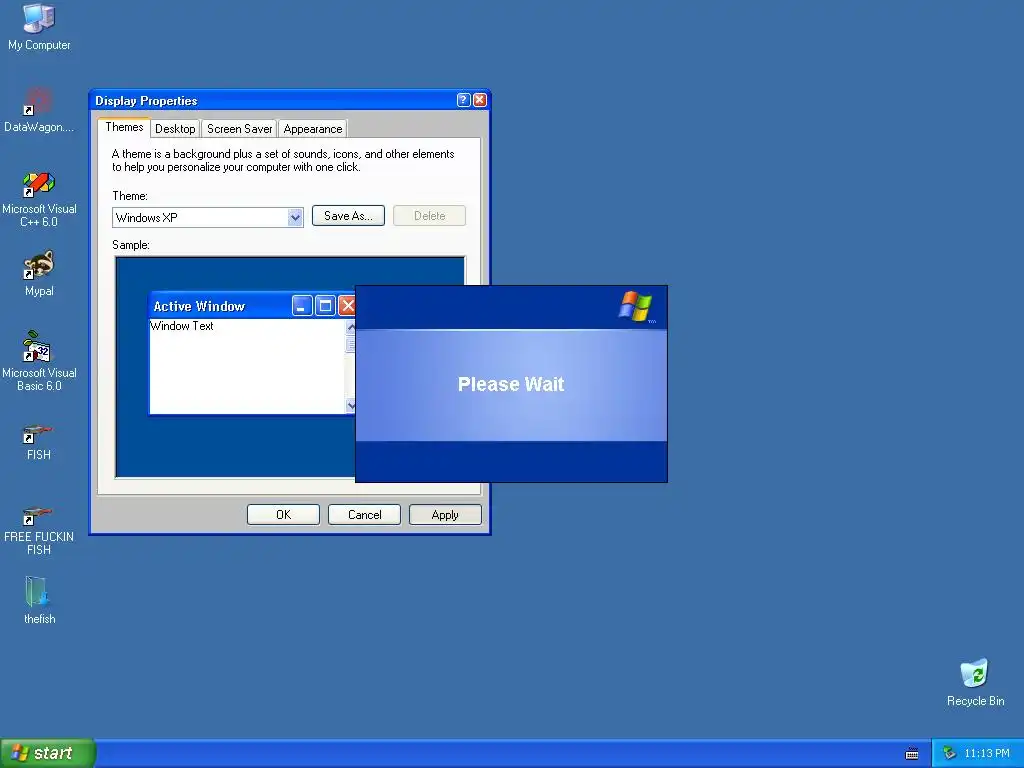This screenshot has width=1024, height=768.
Task: Click the on-screen keyboard tray icon
Action: pos(912,754)
